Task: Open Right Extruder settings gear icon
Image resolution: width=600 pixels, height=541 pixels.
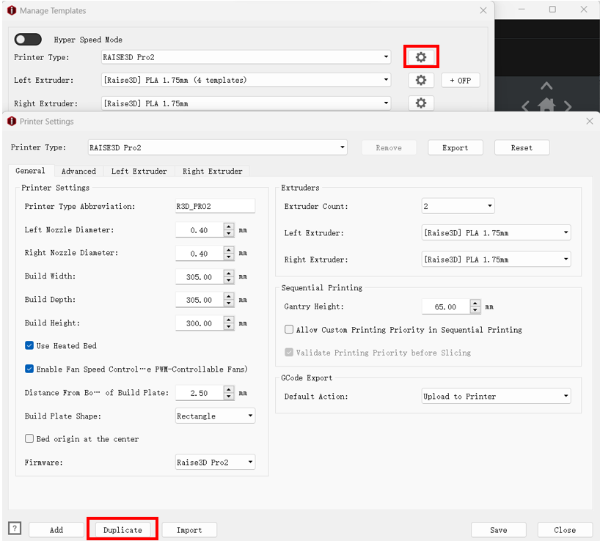Action: 421,103
